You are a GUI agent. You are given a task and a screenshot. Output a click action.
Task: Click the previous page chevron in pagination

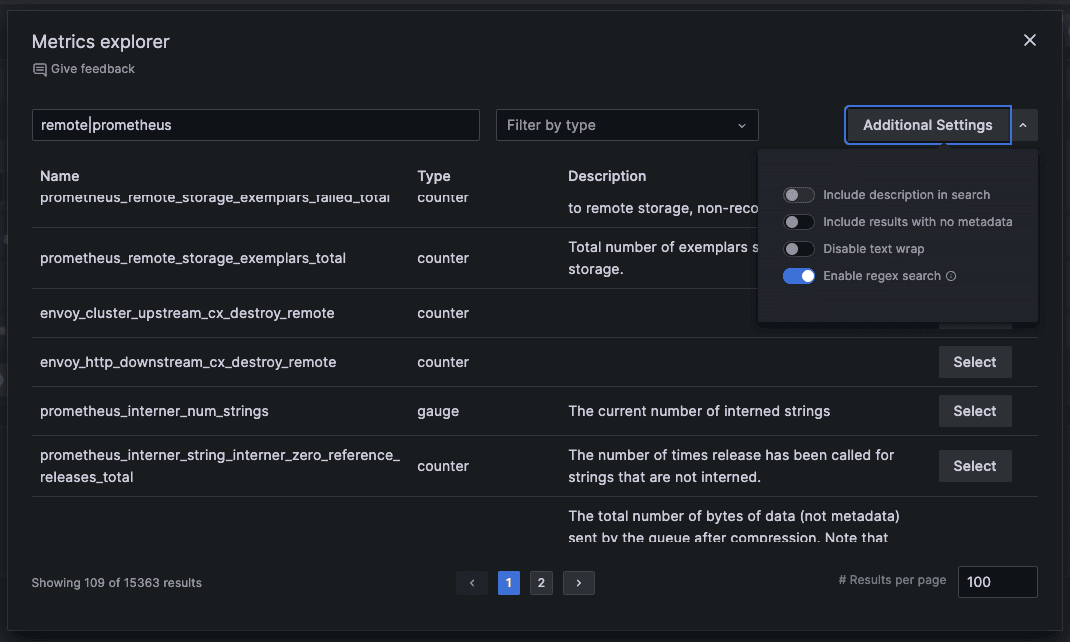[472, 582]
